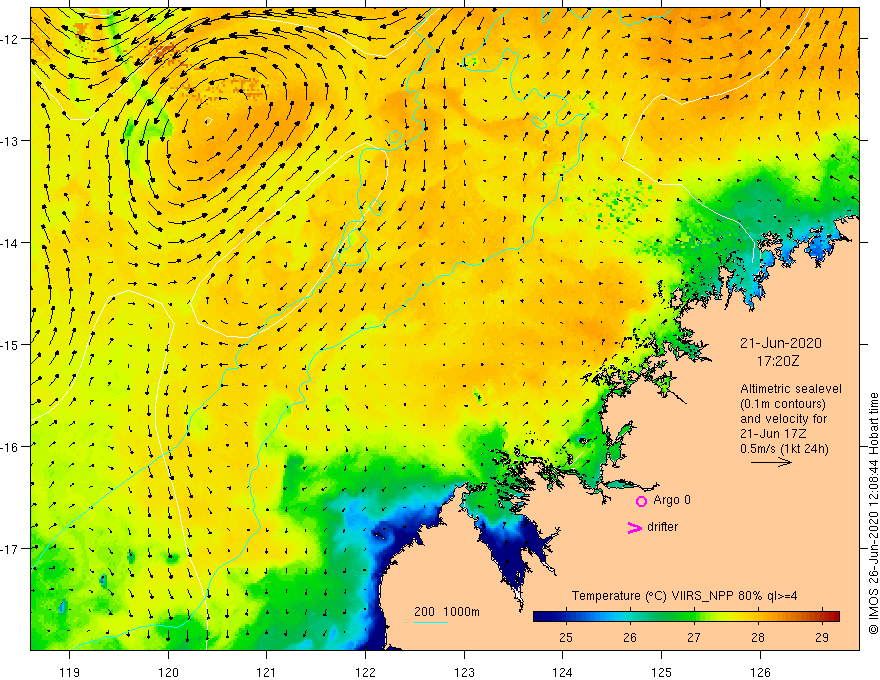Click the 120 longitude axis label

click(x=168, y=673)
